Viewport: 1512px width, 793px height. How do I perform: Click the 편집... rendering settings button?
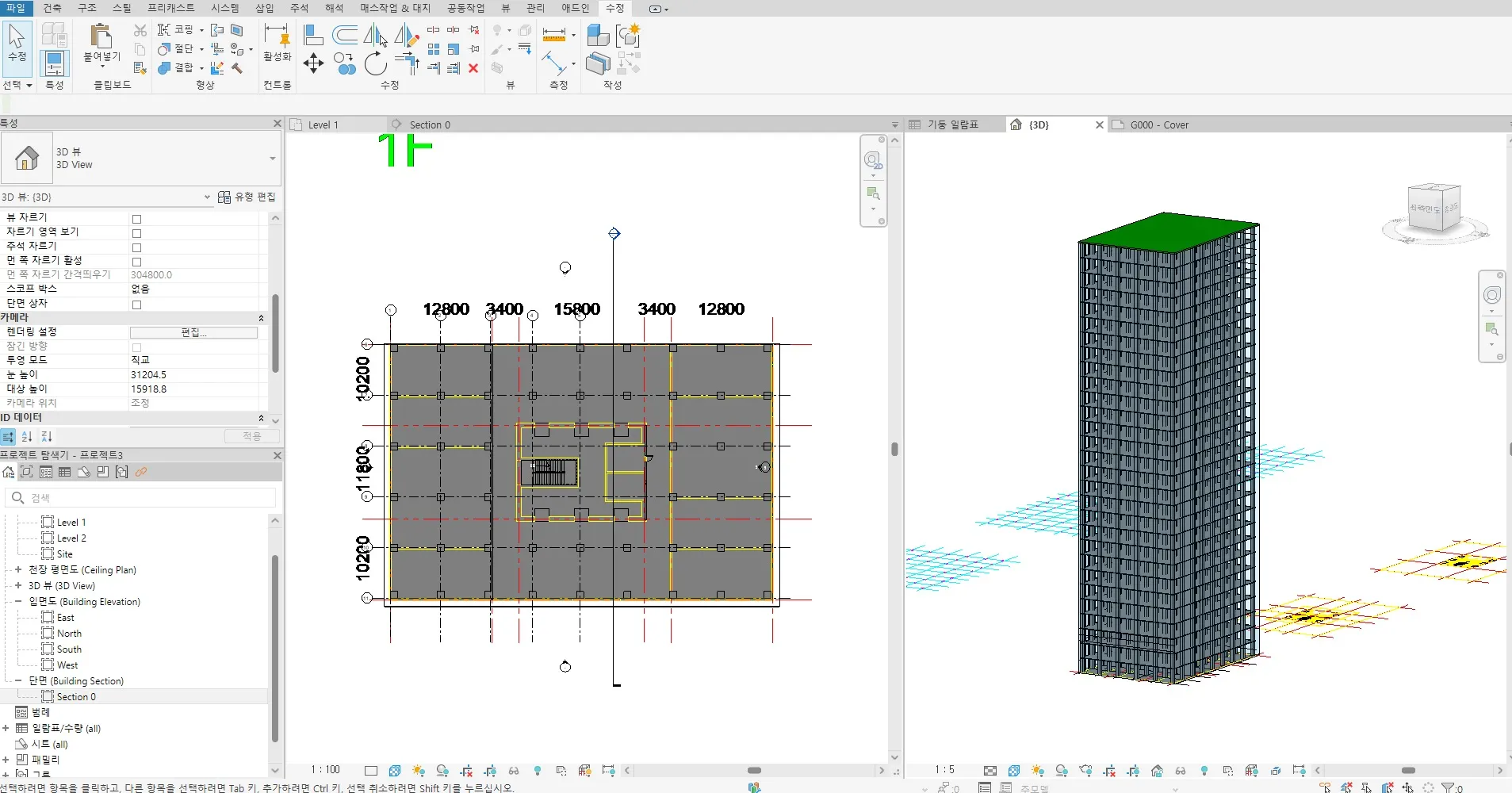pos(193,332)
